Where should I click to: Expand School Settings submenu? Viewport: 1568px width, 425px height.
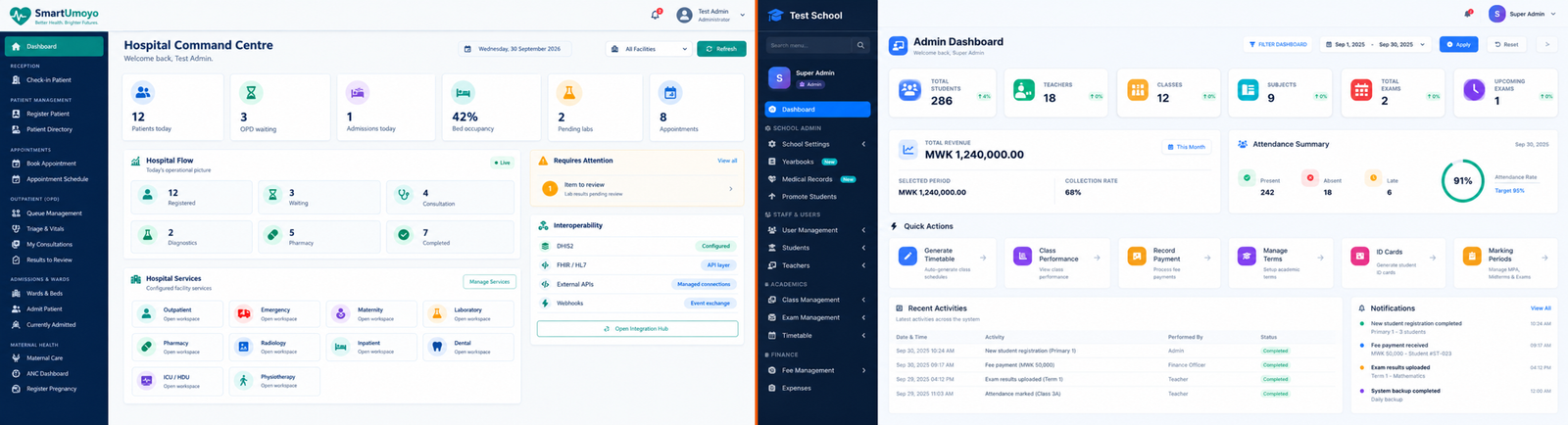point(863,144)
